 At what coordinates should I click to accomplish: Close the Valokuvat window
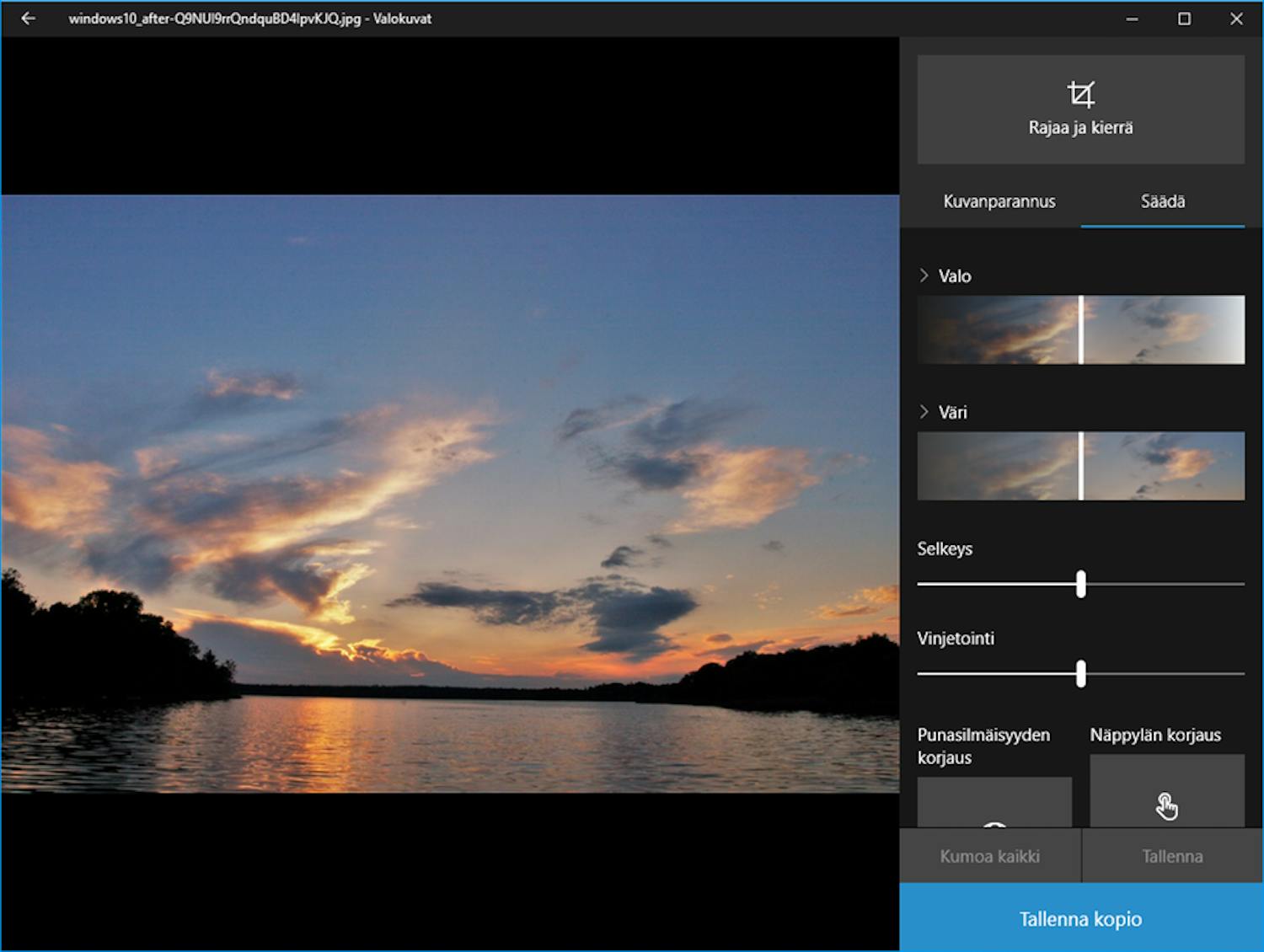point(1236,19)
